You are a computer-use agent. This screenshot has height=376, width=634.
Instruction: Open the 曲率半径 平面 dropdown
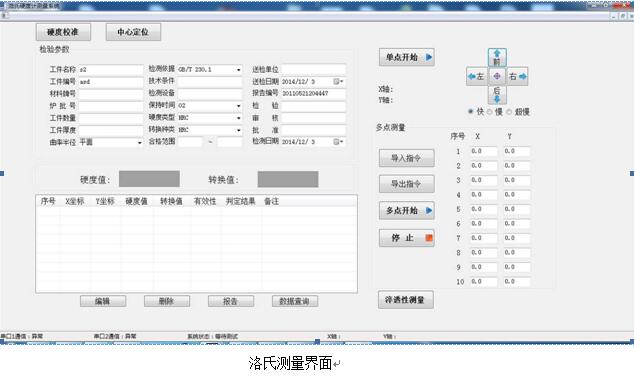(x=139, y=143)
